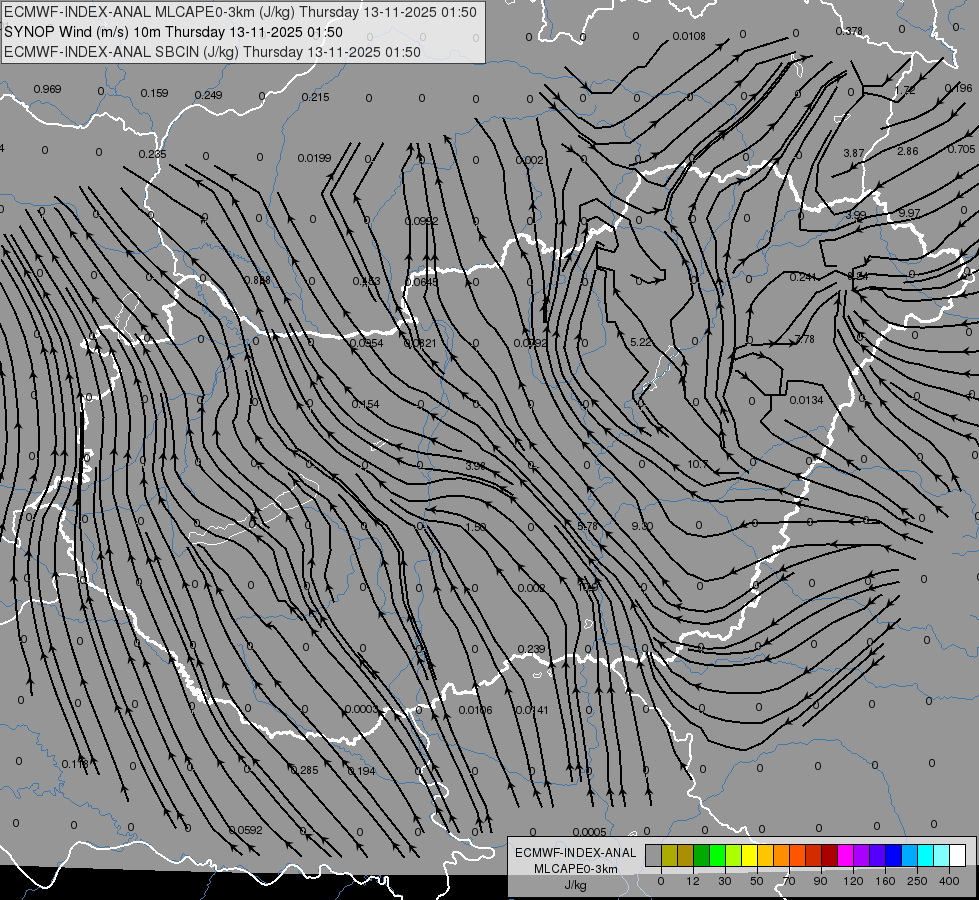
Task: Click the map value 0.235
Action: tap(152, 154)
